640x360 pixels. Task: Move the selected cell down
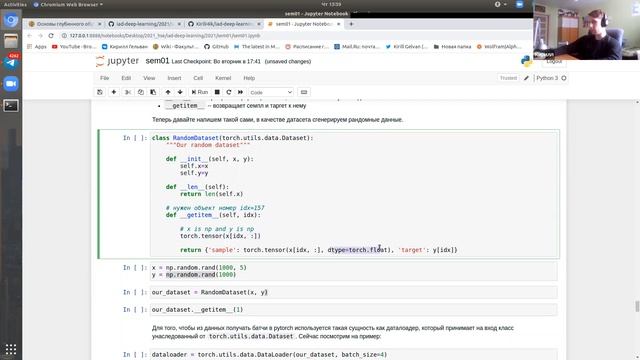[180, 92]
